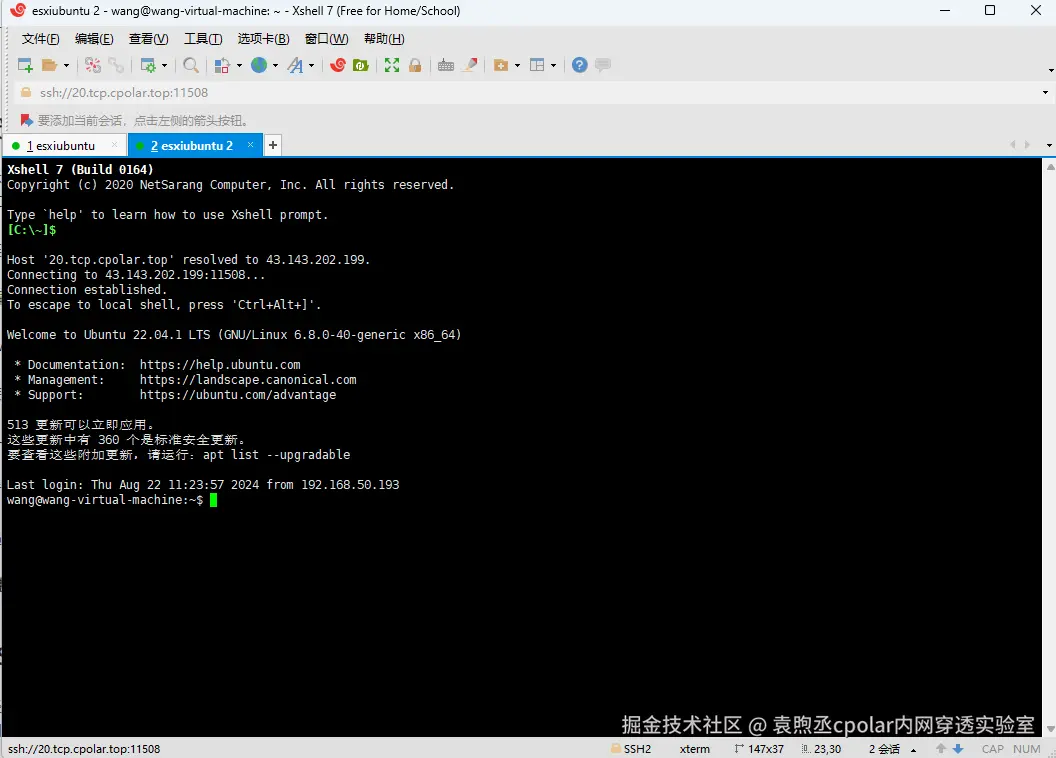Launch Xftp via green folder icon
Screen dimensions: 1056x758
point(361,65)
